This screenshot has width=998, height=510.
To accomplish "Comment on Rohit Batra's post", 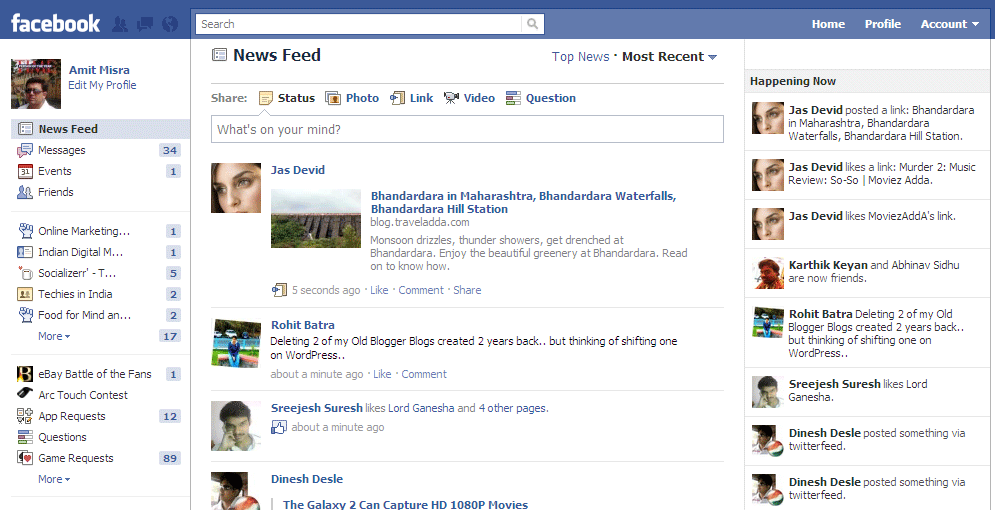I will coord(424,374).
